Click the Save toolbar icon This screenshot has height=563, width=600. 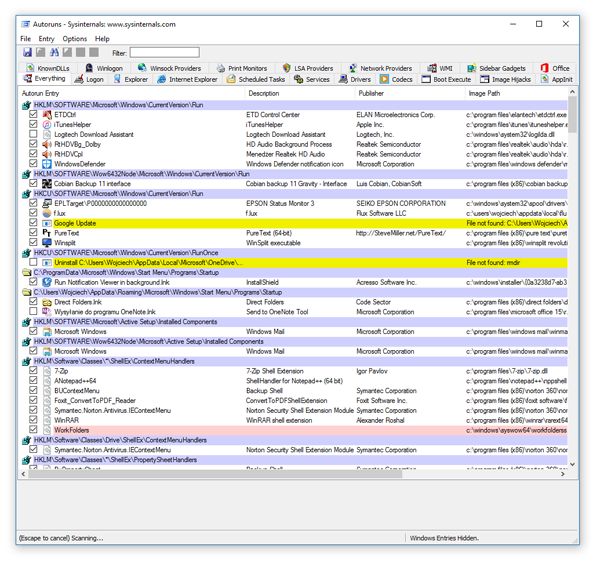pos(28,52)
